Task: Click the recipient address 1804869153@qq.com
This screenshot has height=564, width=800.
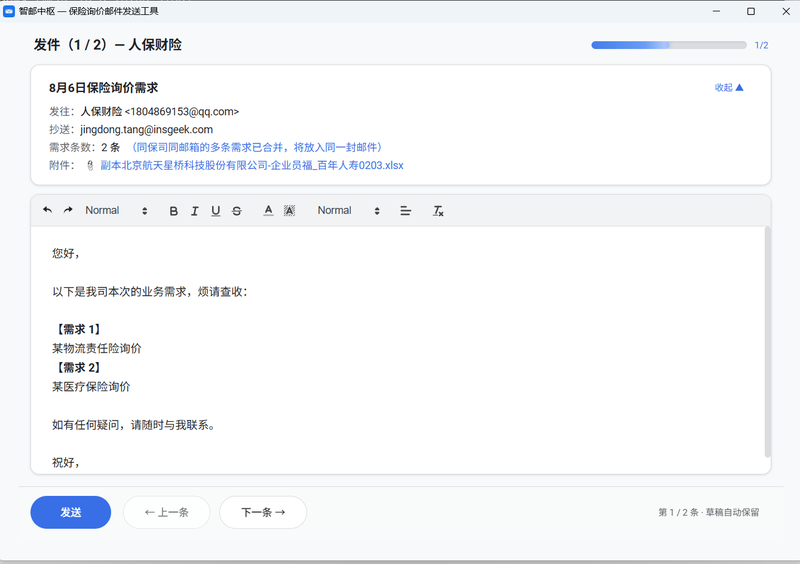Action: 182,112
